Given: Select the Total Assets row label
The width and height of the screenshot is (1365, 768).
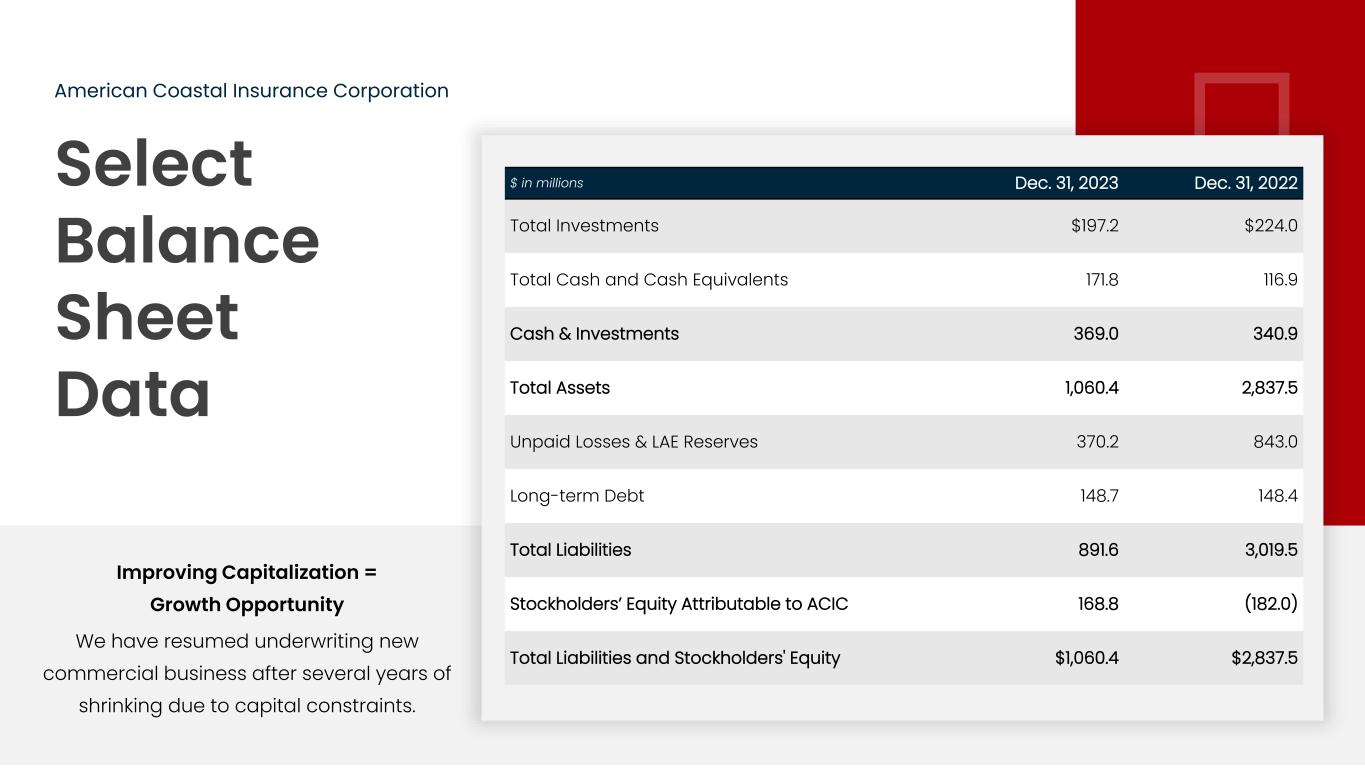Looking at the screenshot, I should tap(559, 388).
